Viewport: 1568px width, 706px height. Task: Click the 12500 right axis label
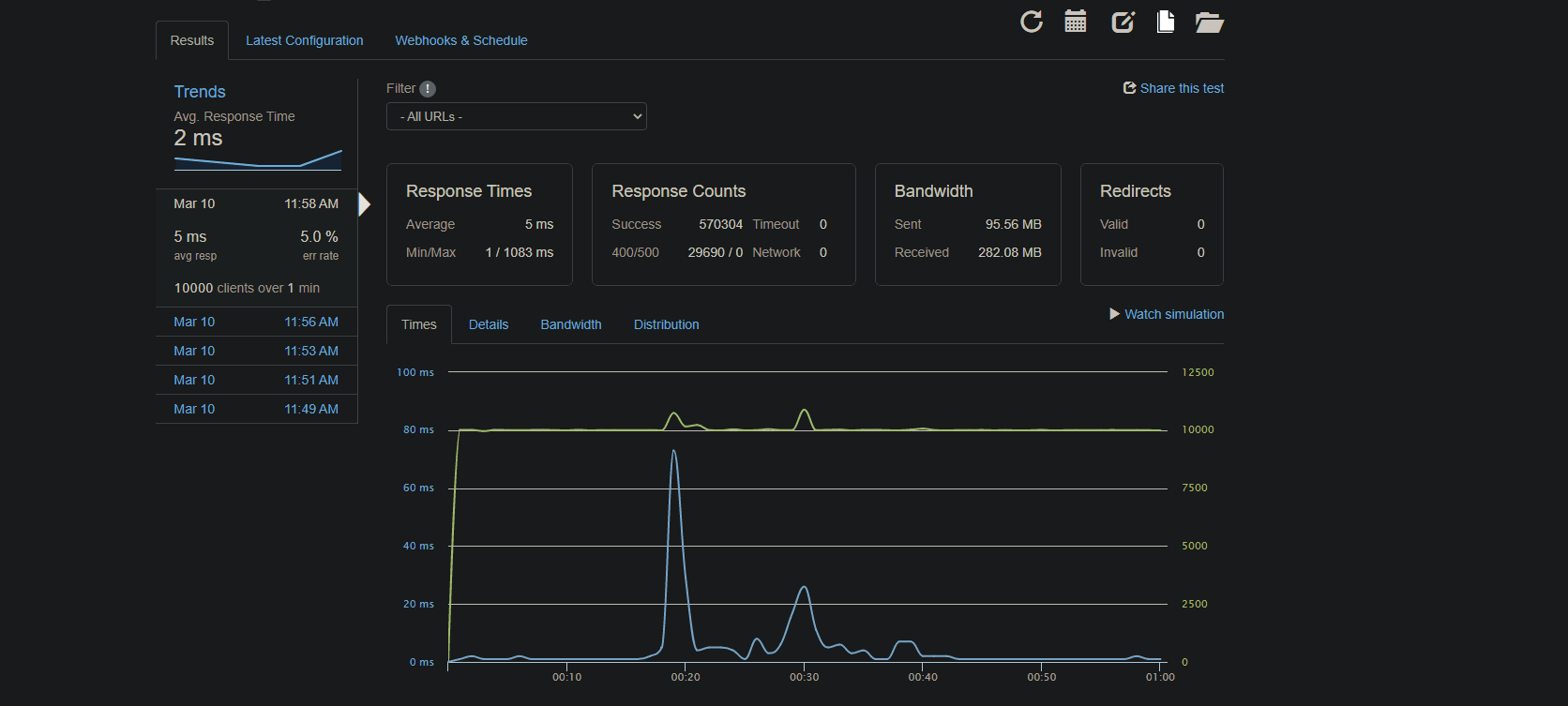point(1198,372)
